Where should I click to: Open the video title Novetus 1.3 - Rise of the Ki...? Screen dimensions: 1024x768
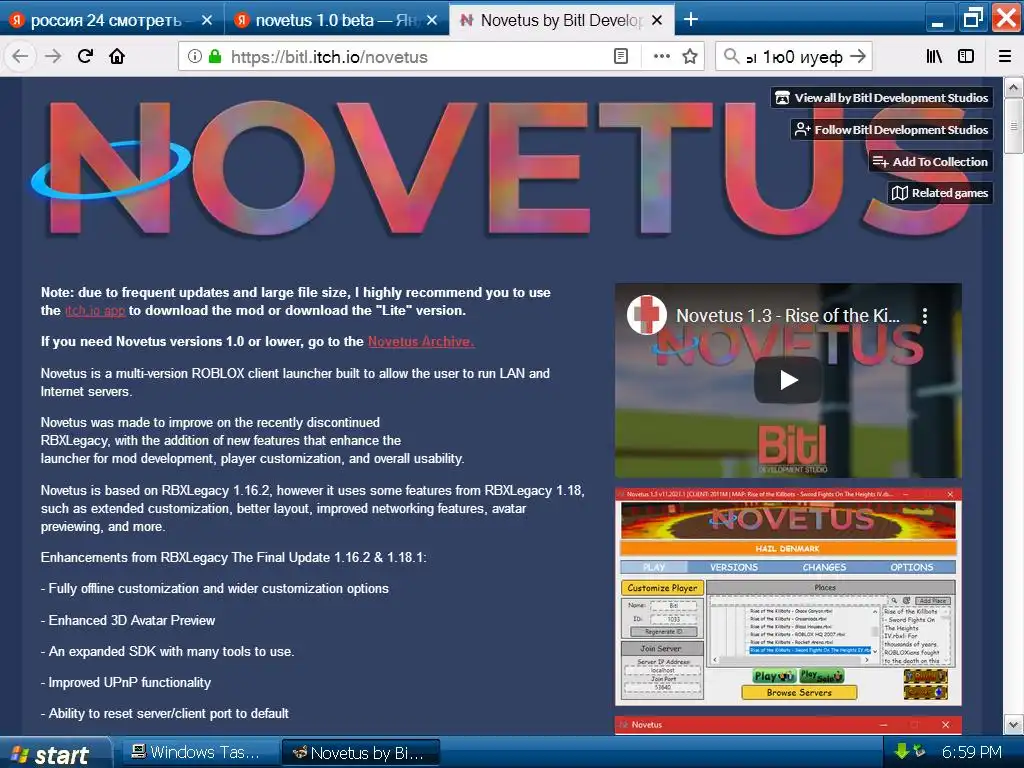pyautogui.click(x=788, y=315)
